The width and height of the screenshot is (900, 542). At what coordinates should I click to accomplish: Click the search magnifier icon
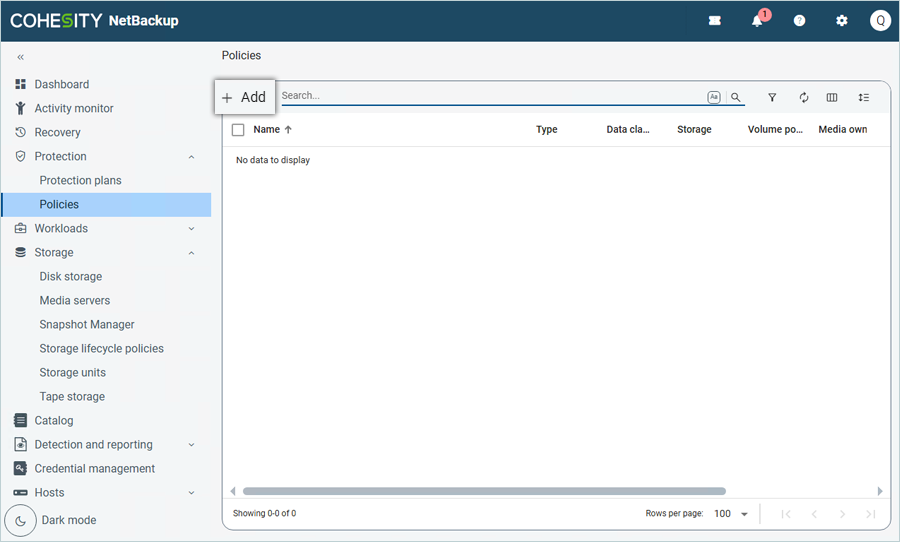[736, 98]
